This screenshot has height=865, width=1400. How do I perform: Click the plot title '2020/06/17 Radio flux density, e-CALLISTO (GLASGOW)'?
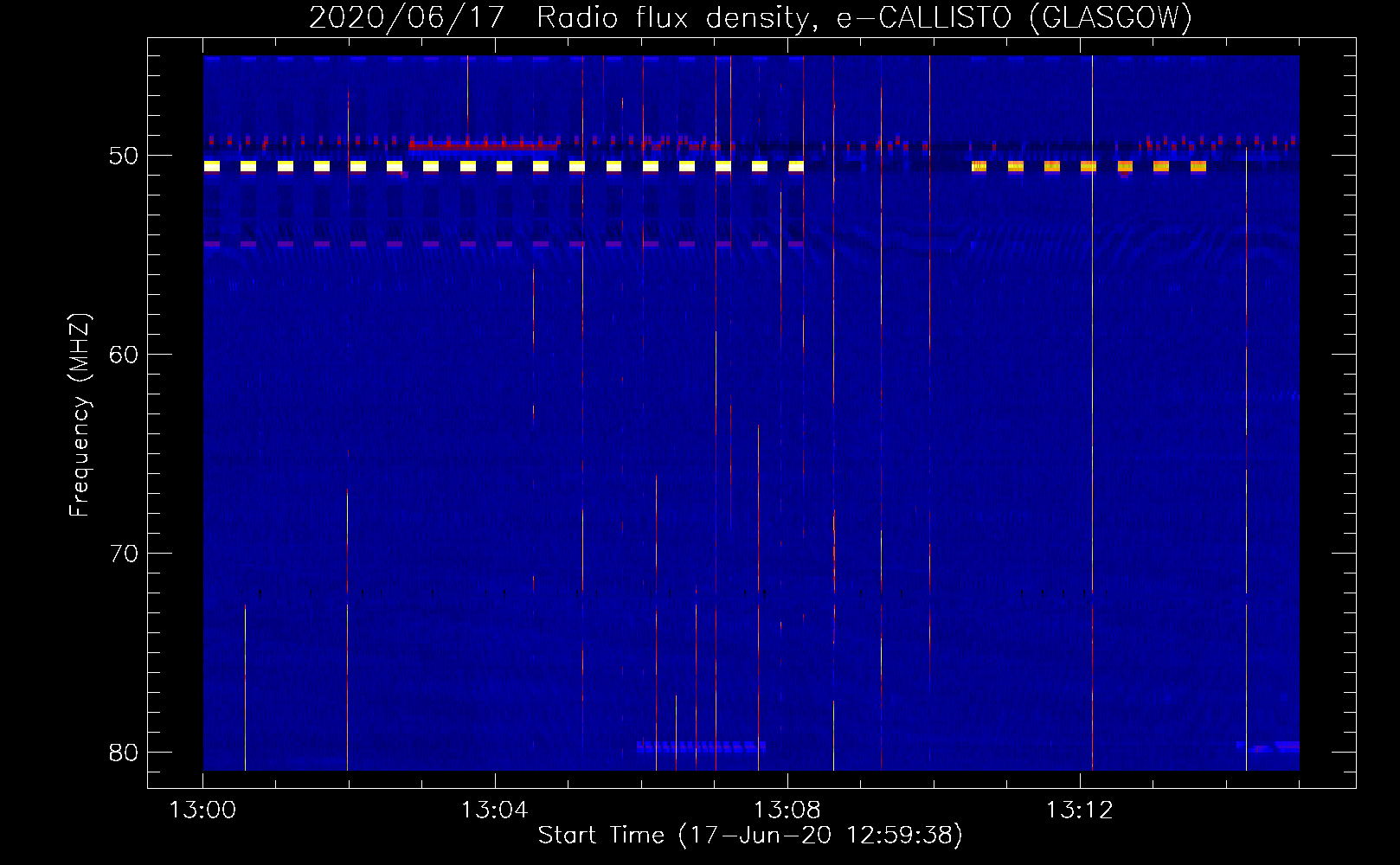point(750,17)
